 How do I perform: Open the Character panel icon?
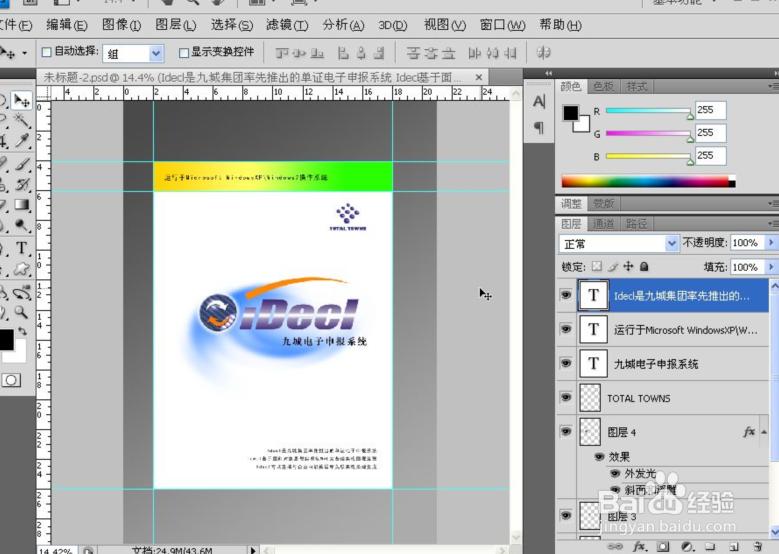point(539,102)
